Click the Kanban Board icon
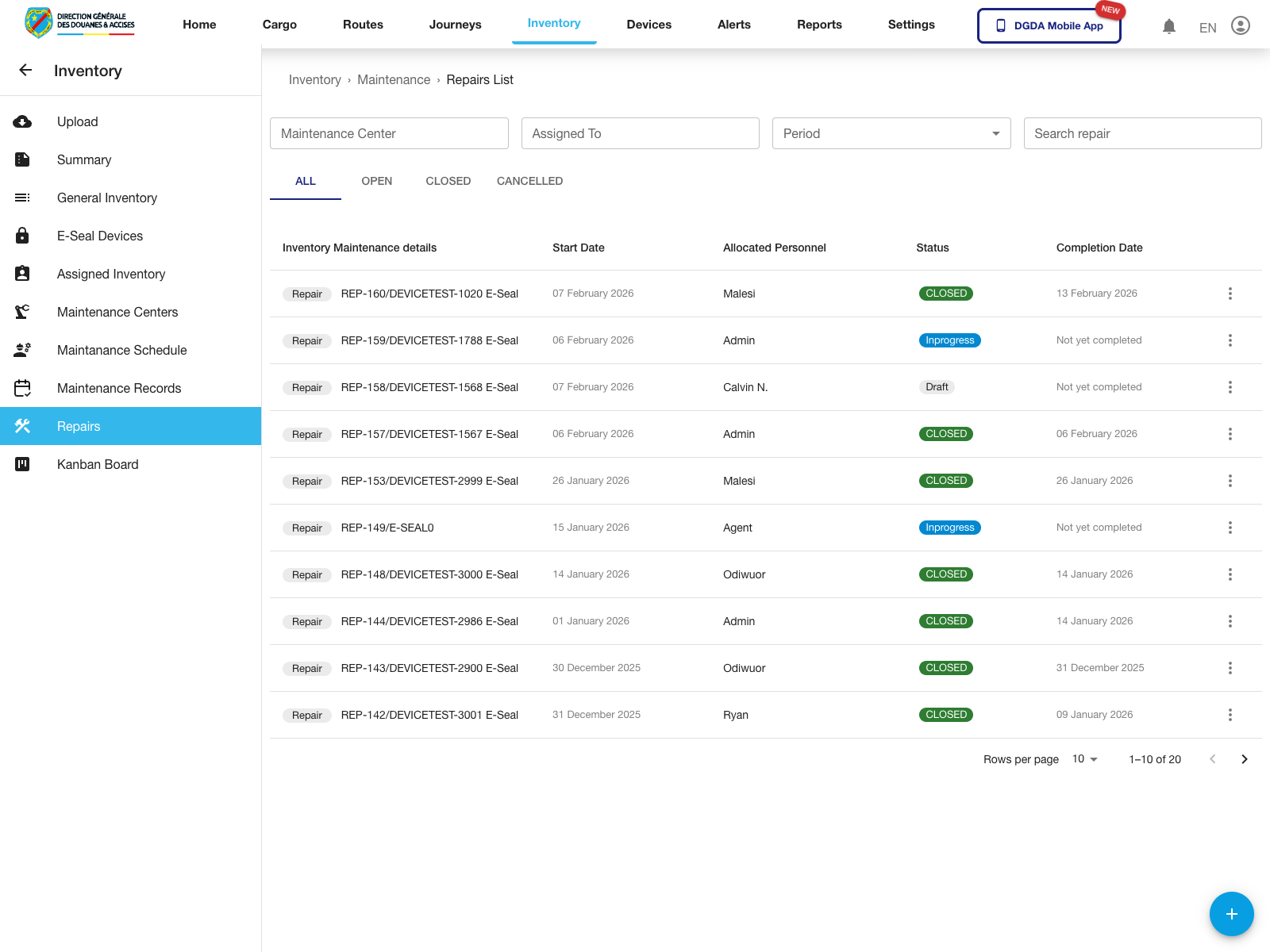The width and height of the screenshot is (1270, 952). [x=22, y=465]
